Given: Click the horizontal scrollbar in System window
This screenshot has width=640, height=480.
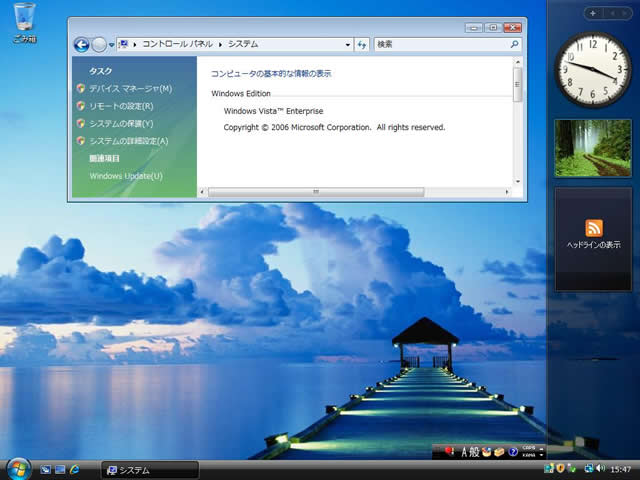Looking at the screenshot, I should (x=316, y=191).
